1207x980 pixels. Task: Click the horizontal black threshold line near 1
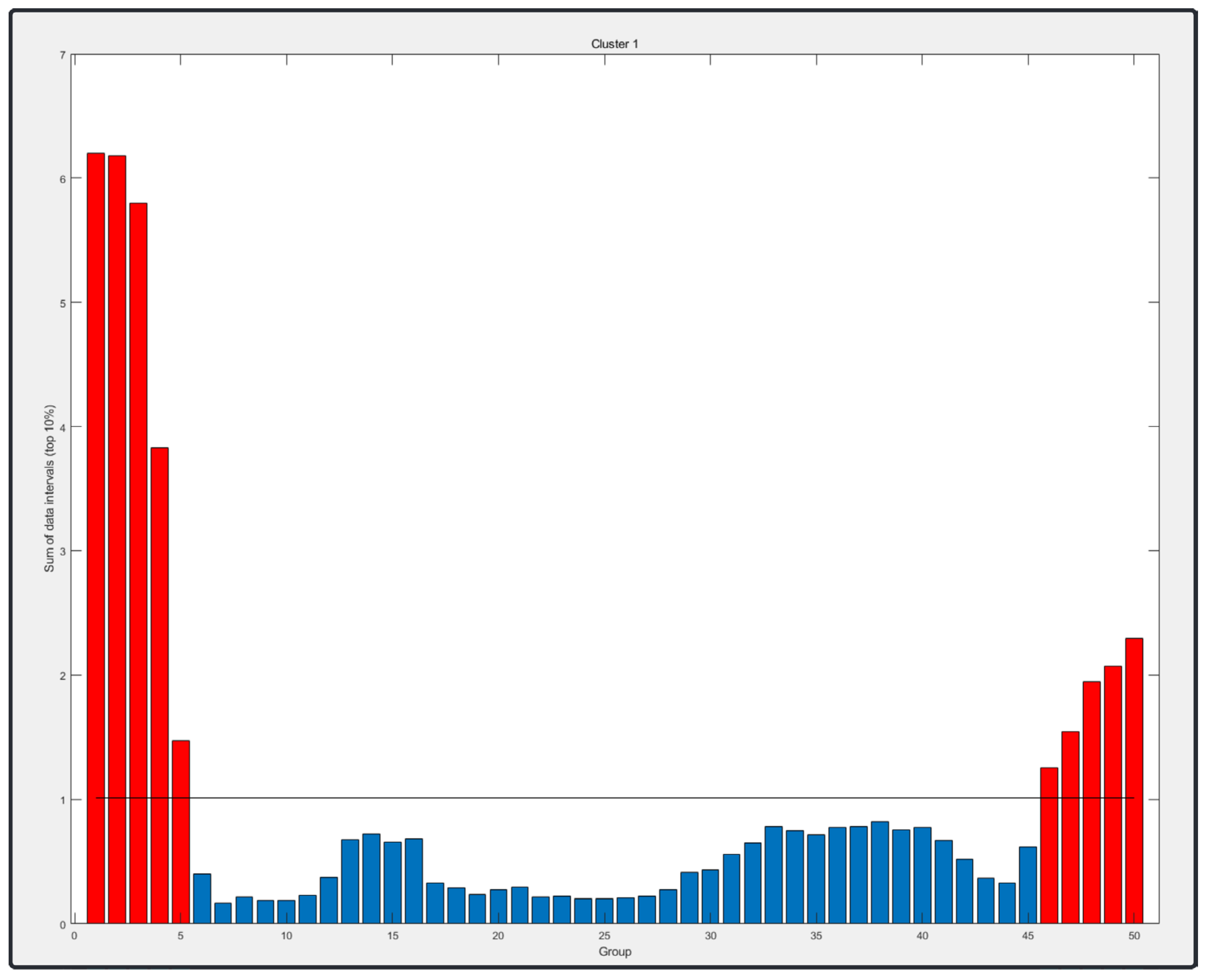click(x=564, y=798)
